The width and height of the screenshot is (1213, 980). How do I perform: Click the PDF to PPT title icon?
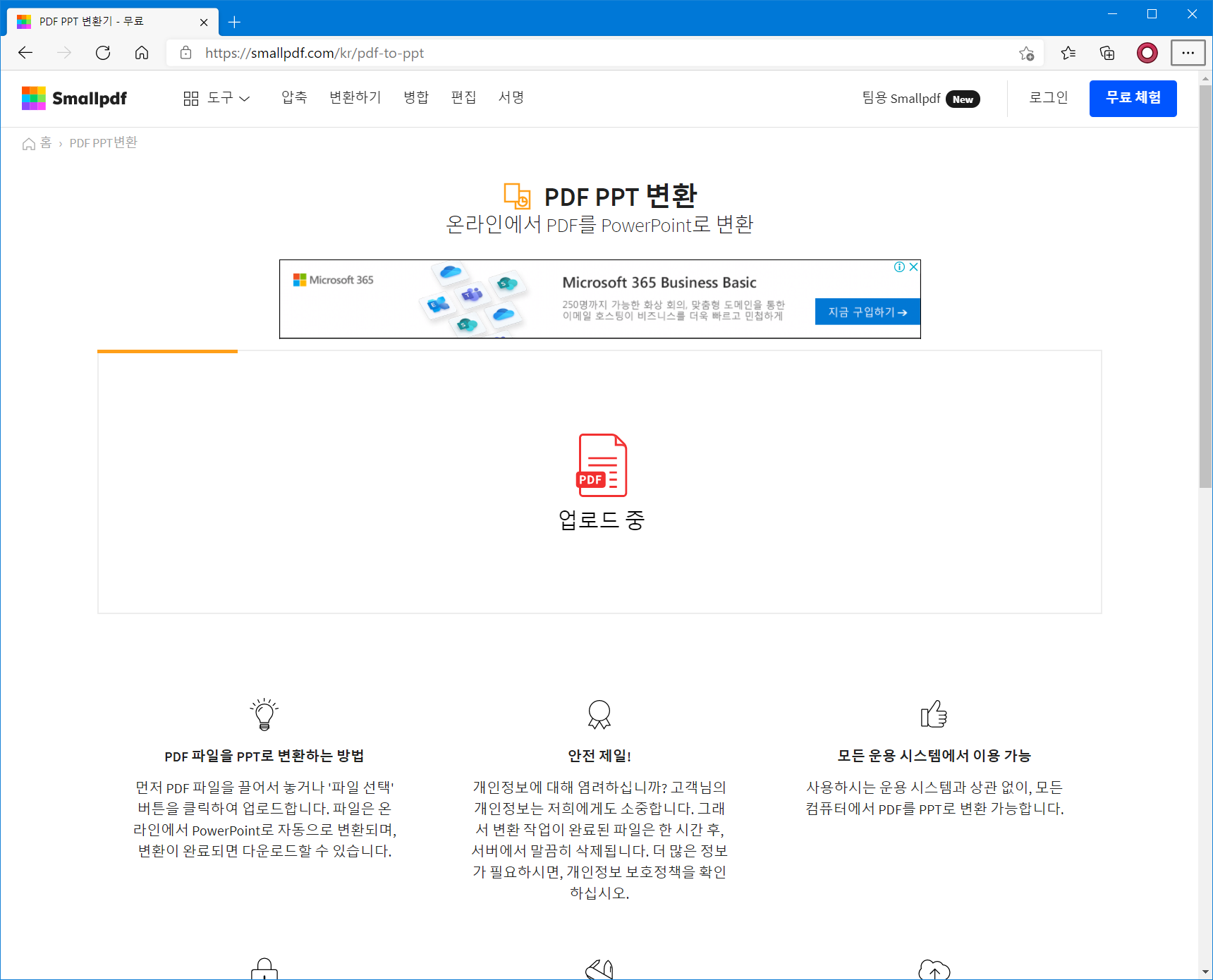517,196
